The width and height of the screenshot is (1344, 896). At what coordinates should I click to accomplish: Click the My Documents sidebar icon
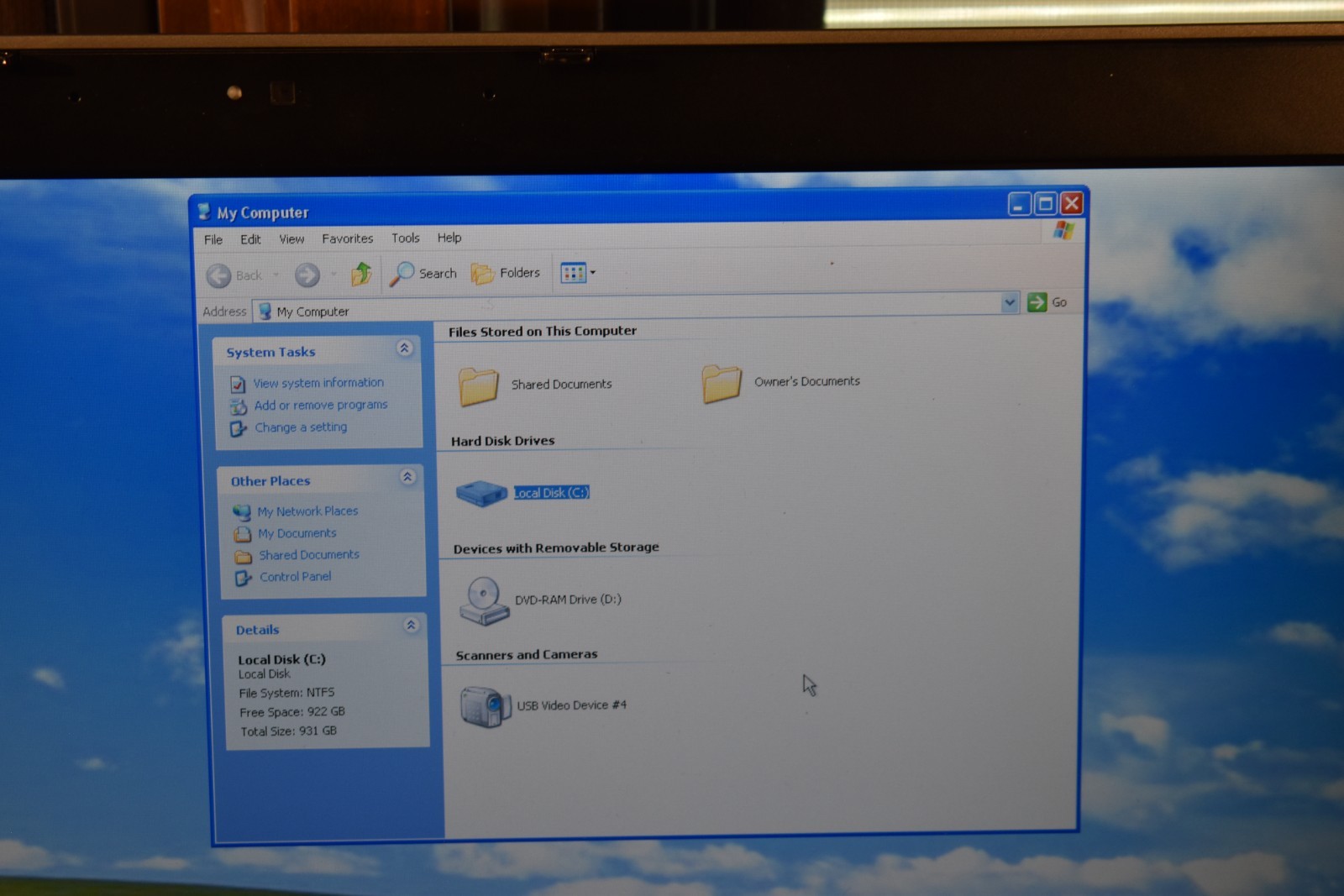pos(243,534)
